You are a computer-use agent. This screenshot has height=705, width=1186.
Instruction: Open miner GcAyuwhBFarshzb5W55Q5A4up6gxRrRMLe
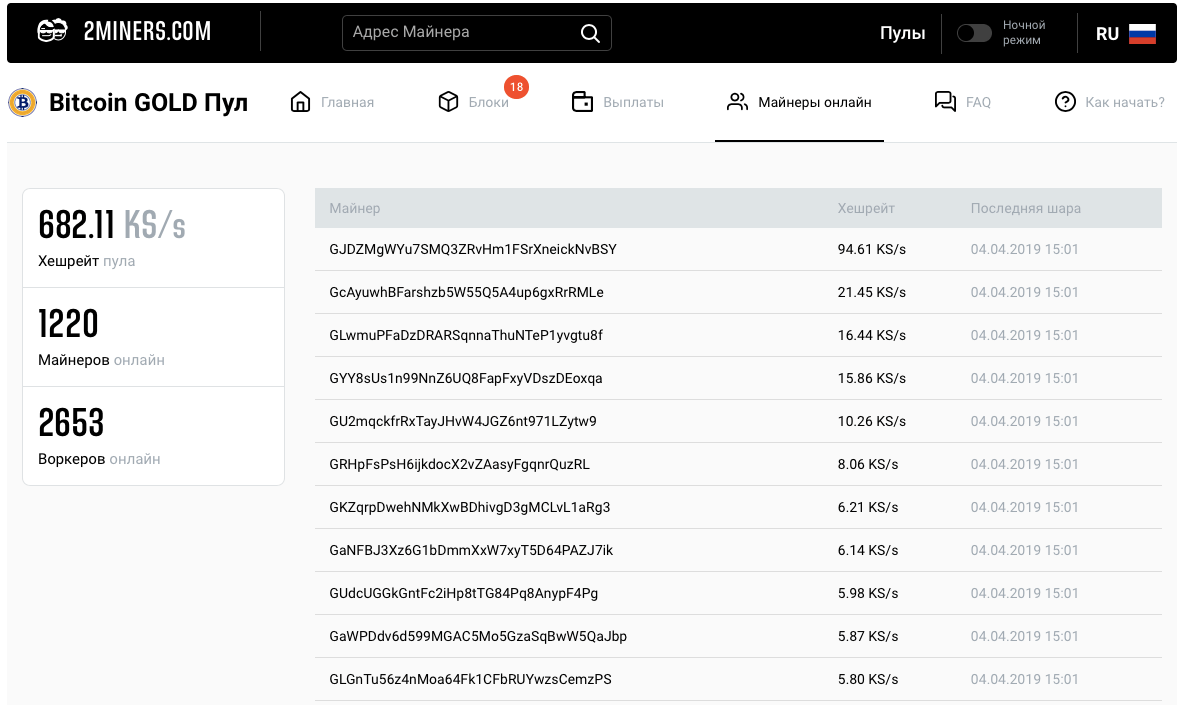point(466,292)
